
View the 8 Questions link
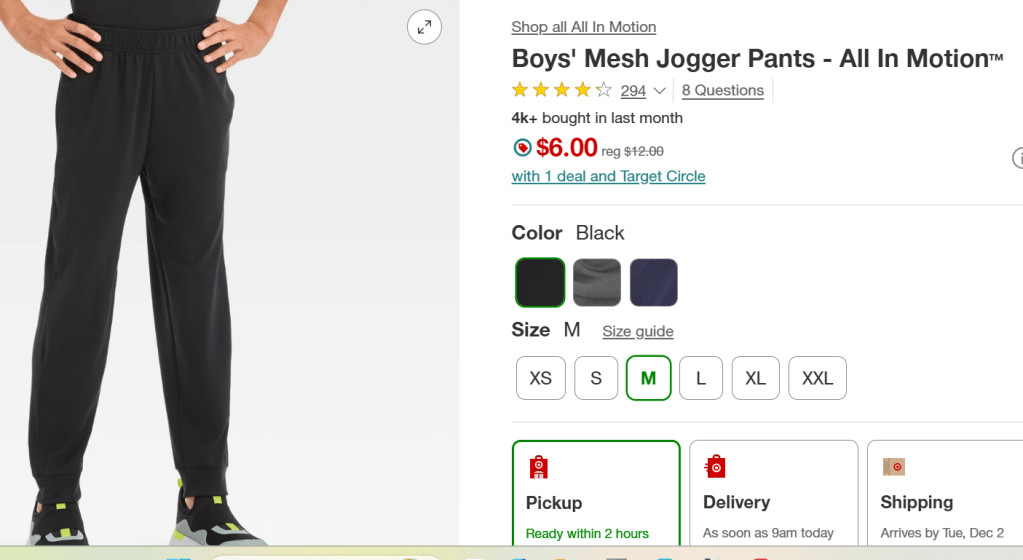click(723, 90)
